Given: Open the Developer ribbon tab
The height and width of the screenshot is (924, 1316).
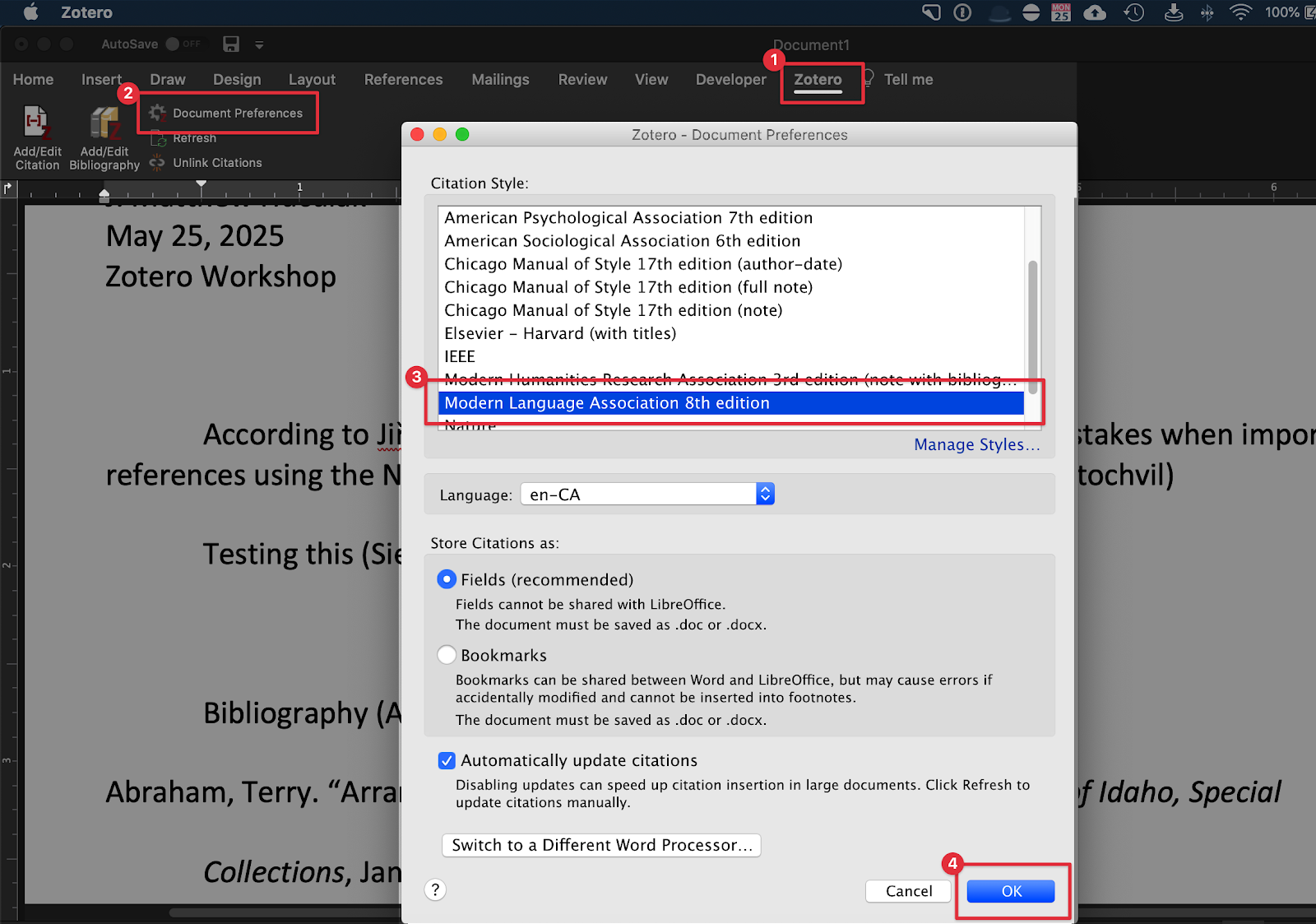Looking at the screenshot, I should click(x=730, y=79).
